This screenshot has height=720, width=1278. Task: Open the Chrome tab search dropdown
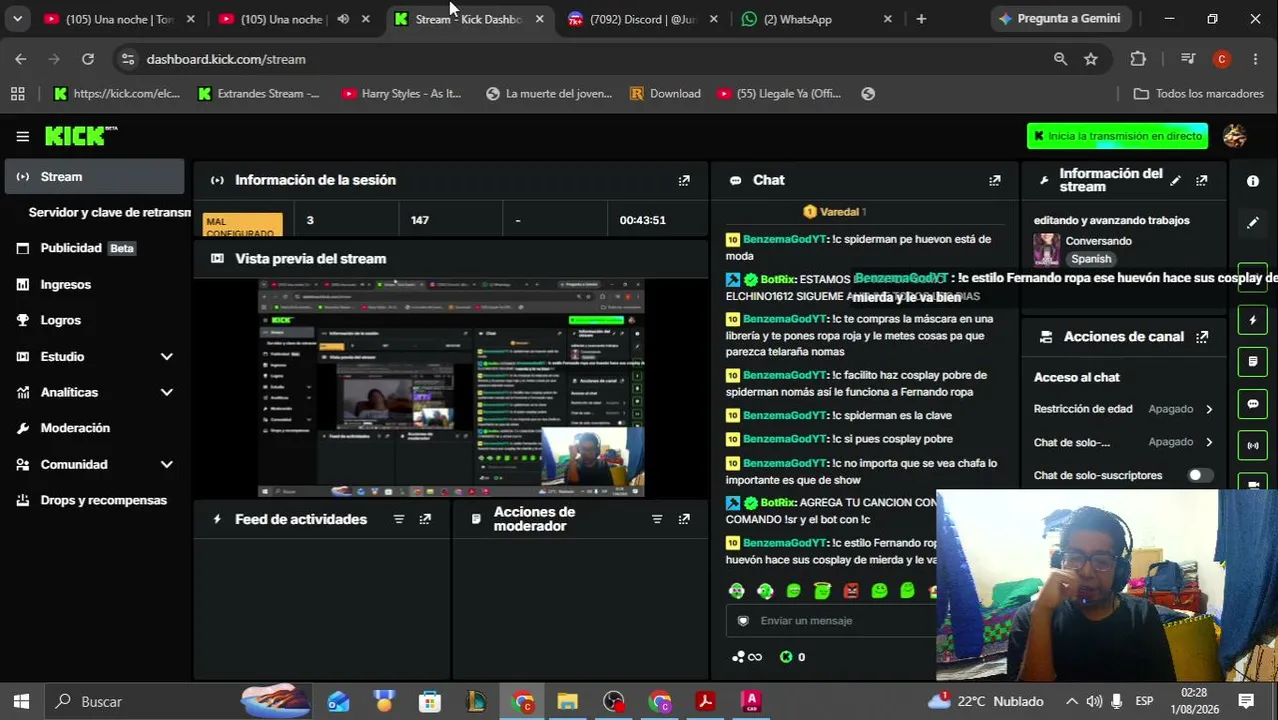17,18
